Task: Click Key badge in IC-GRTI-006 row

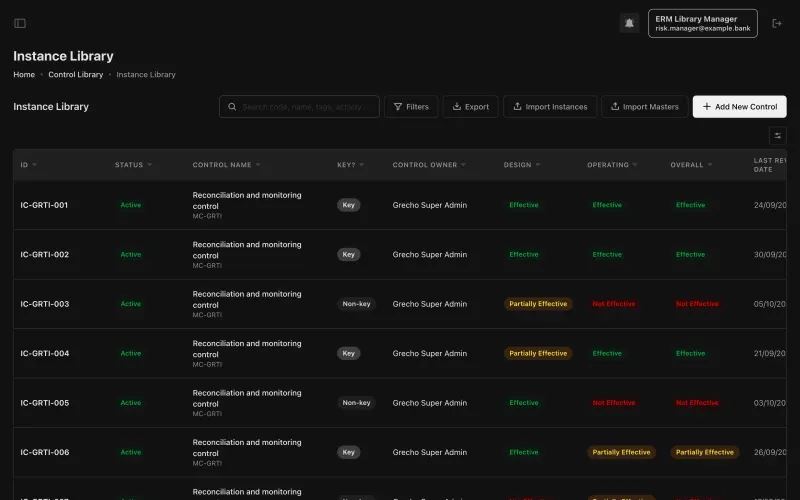Action: 348,453
